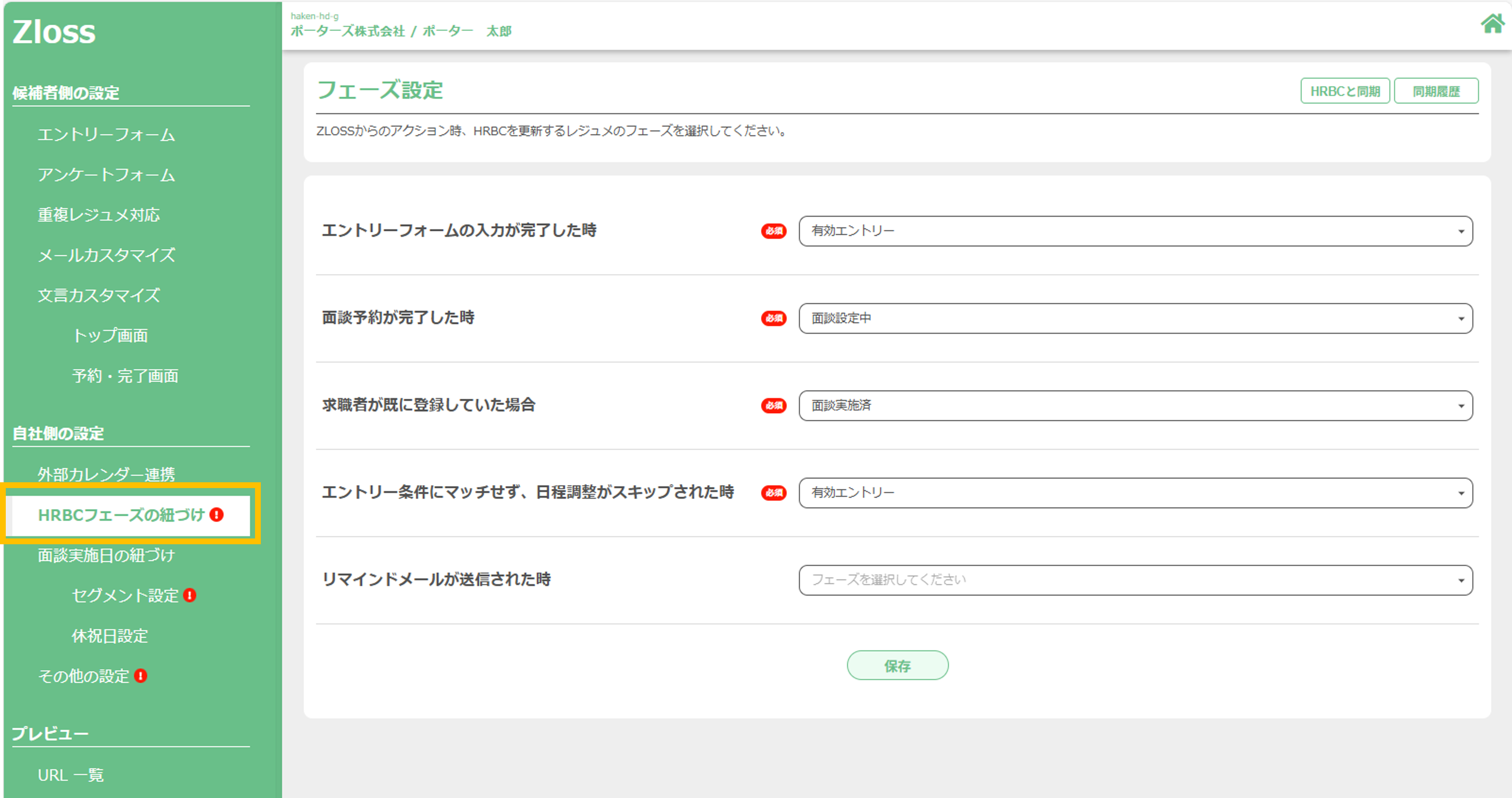This screenshot has height=798, width=1512.
Task: Go to アンケートフォーム settings
Action: (x=106, y=175)
